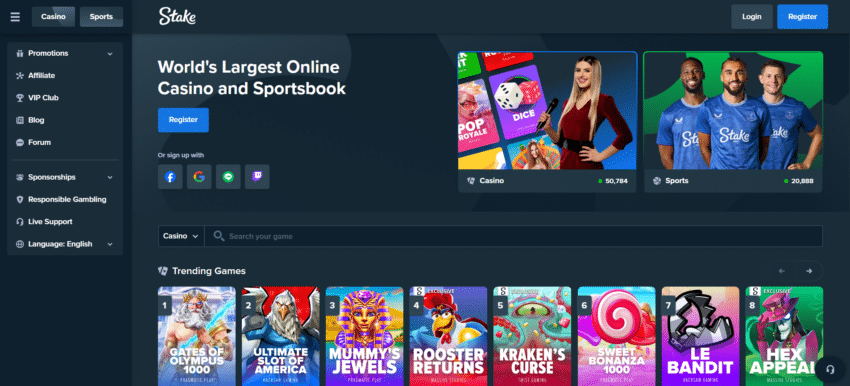The height and width of the screenshot is (386, 850).
Task: Click the Trending Games cards icon
Action: coord(163,271)
